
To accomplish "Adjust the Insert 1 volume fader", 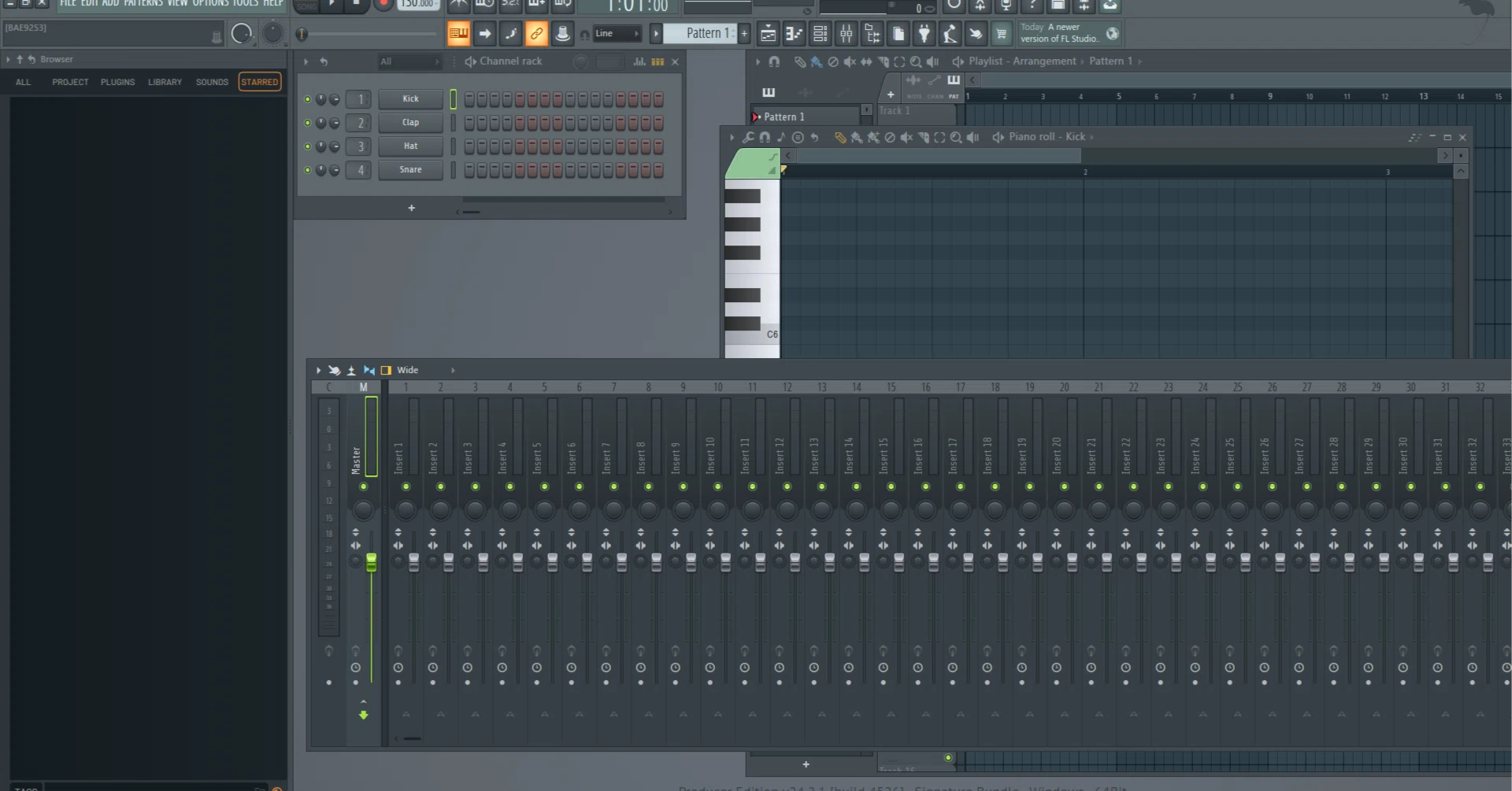I will [x=413, y=562].
